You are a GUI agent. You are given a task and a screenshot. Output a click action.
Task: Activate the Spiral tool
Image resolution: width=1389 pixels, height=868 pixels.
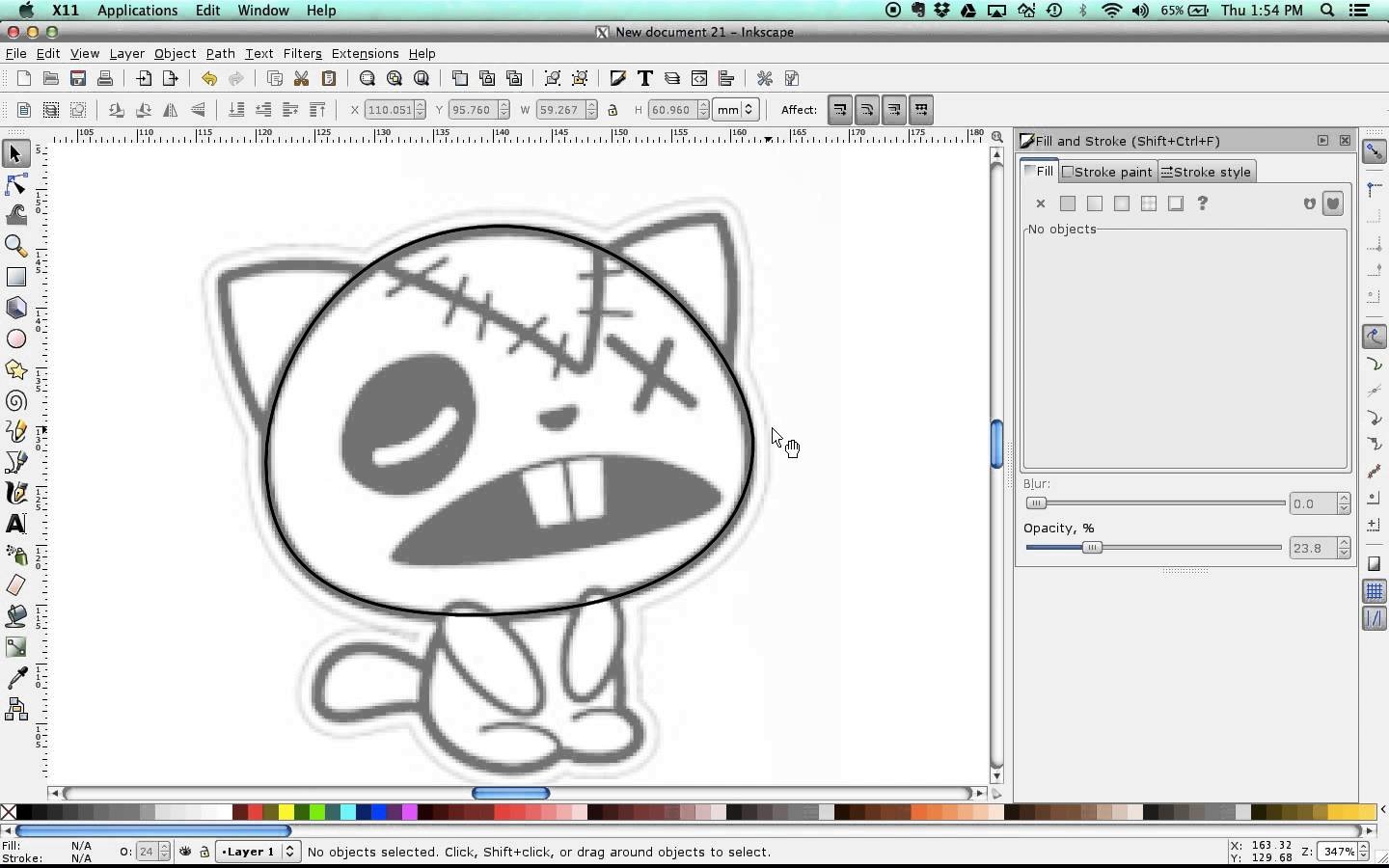[x=16, y=400]
